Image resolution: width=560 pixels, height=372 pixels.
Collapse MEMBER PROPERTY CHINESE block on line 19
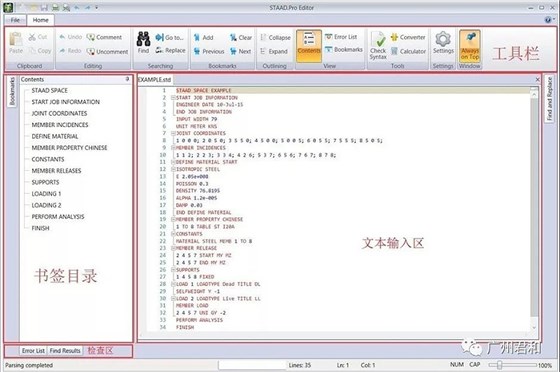pyautogui.click(x=173, y=219)
